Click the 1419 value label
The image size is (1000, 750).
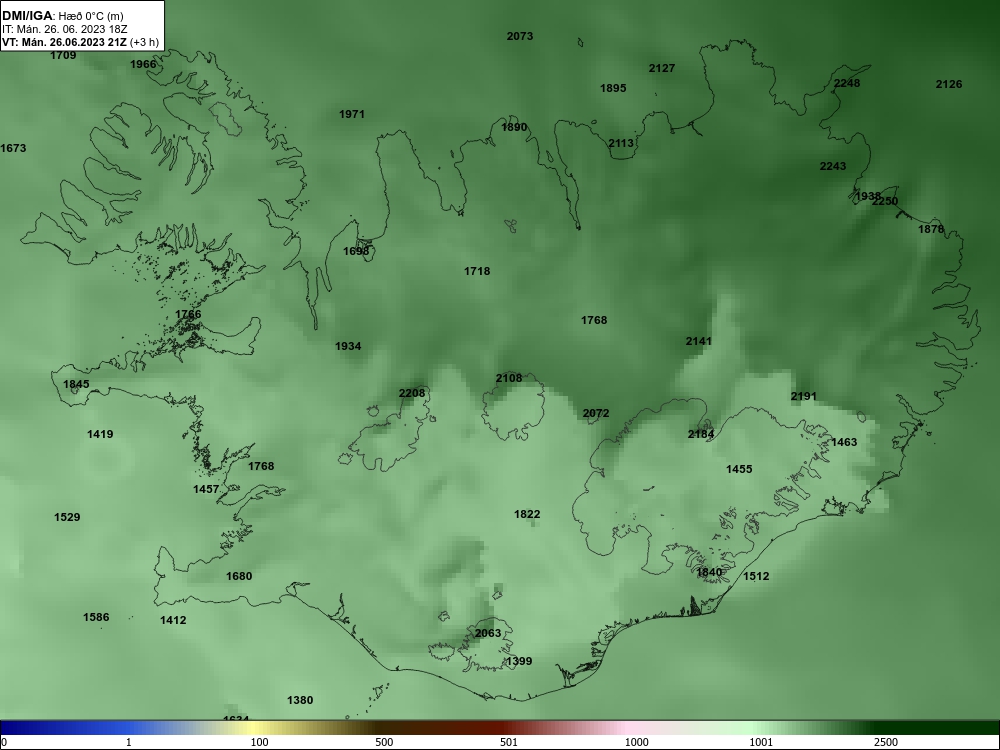pos(100,434)
